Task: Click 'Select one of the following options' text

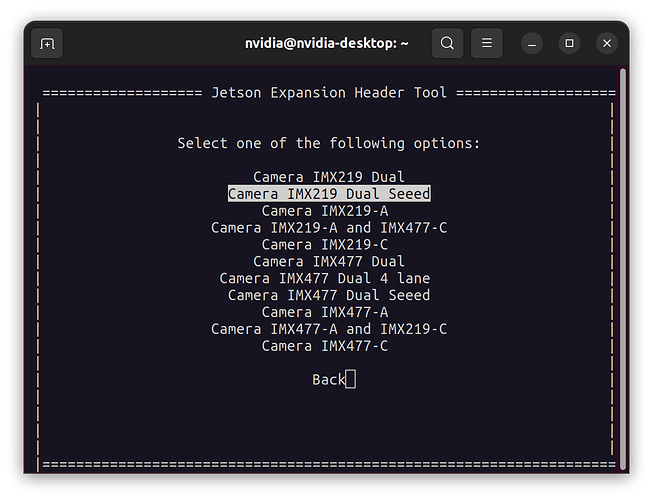Action: (x=328, y=144)
